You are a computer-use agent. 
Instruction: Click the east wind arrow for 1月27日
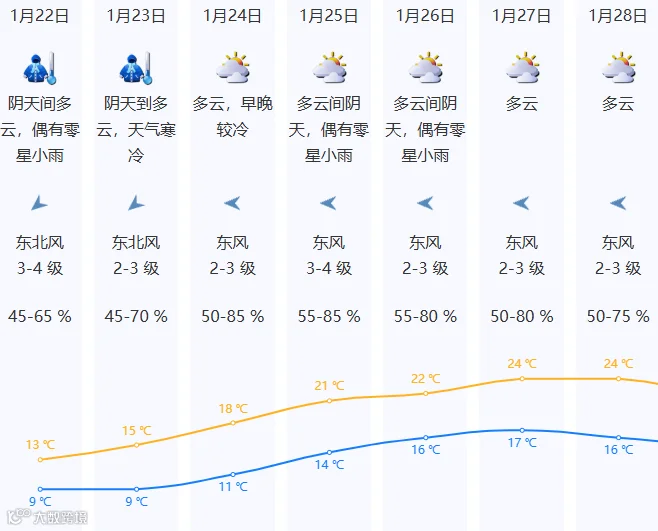coord(522,203)
